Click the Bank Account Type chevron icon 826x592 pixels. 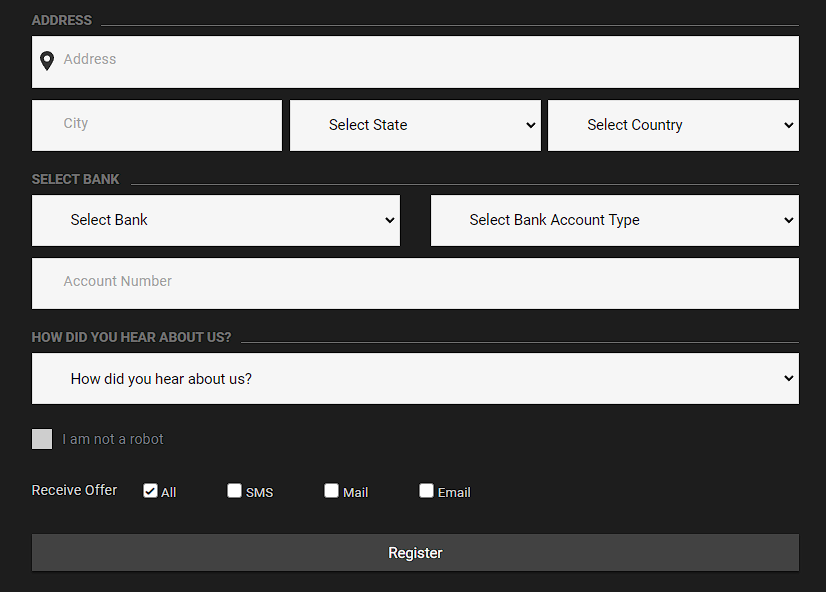tap(789, 220)
